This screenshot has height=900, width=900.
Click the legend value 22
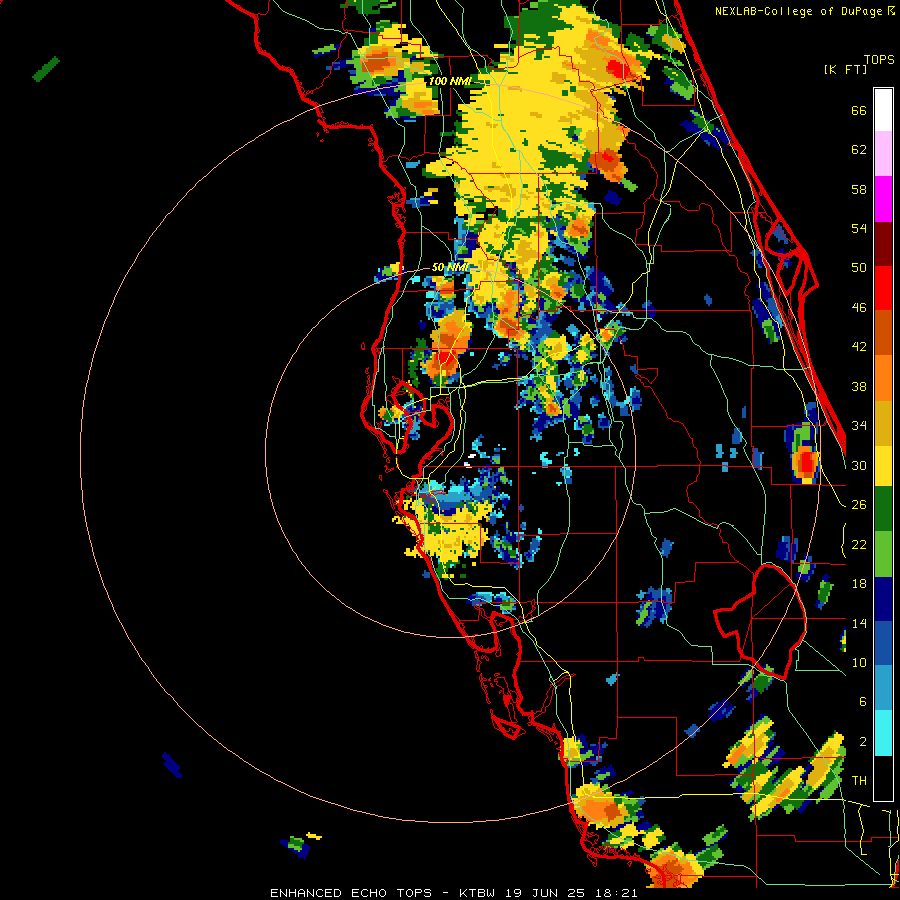[859, 544]
